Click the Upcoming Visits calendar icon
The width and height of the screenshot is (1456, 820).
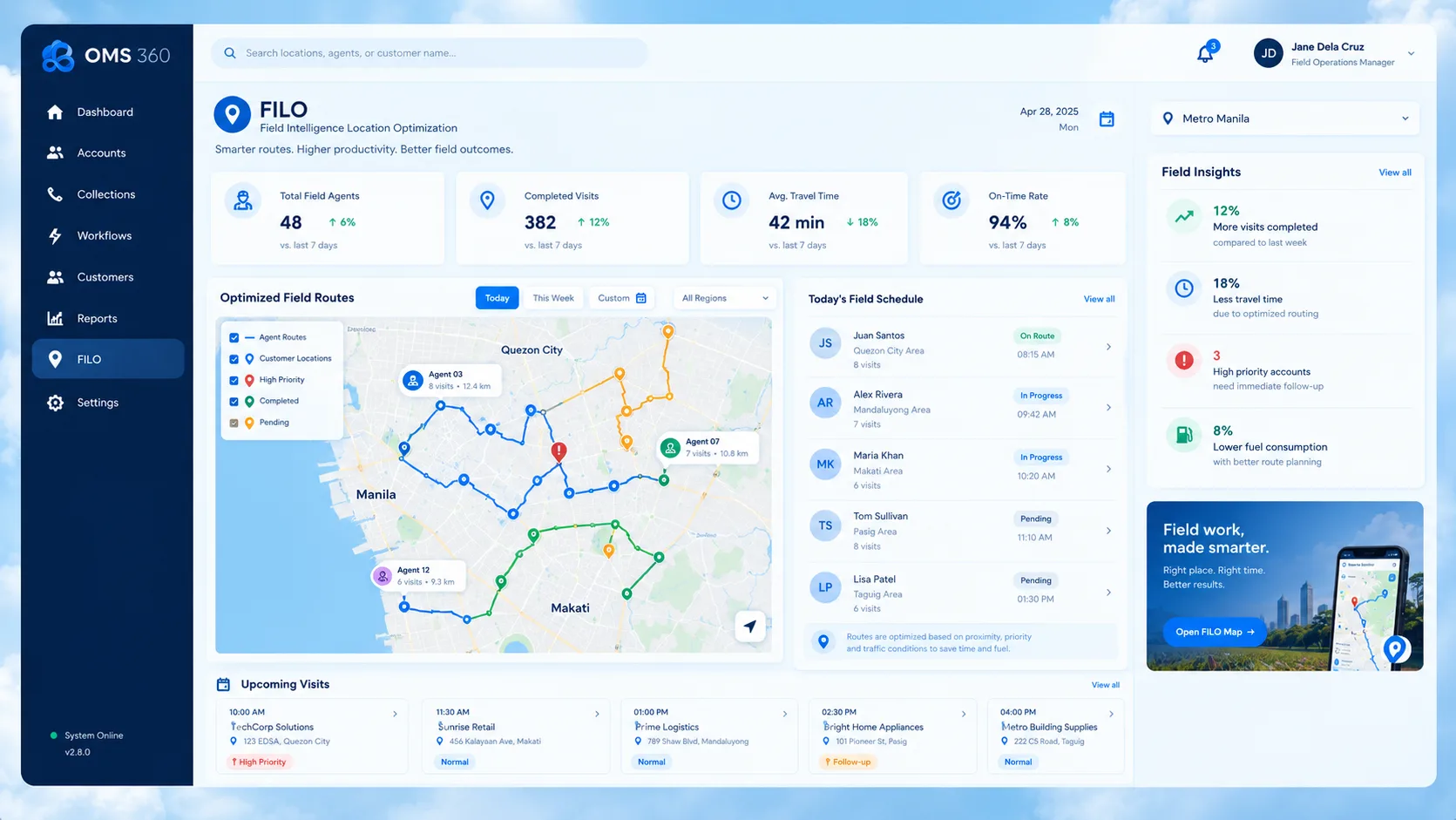pyautogui.click(x=223, y=684)
